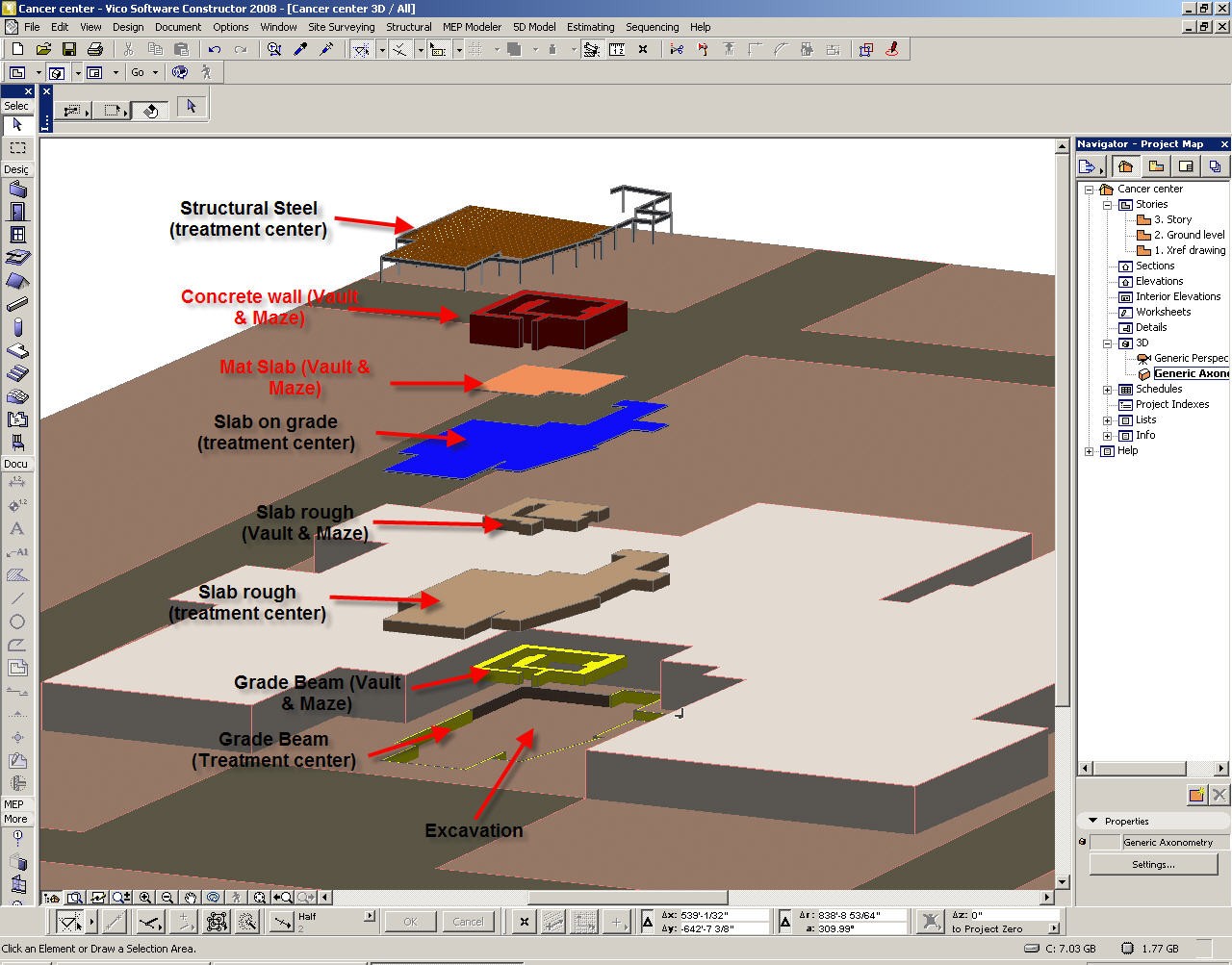This screenshot has height=965, width=1232.
Task: Save the project with the floppy icon
Action: (69, 49)
